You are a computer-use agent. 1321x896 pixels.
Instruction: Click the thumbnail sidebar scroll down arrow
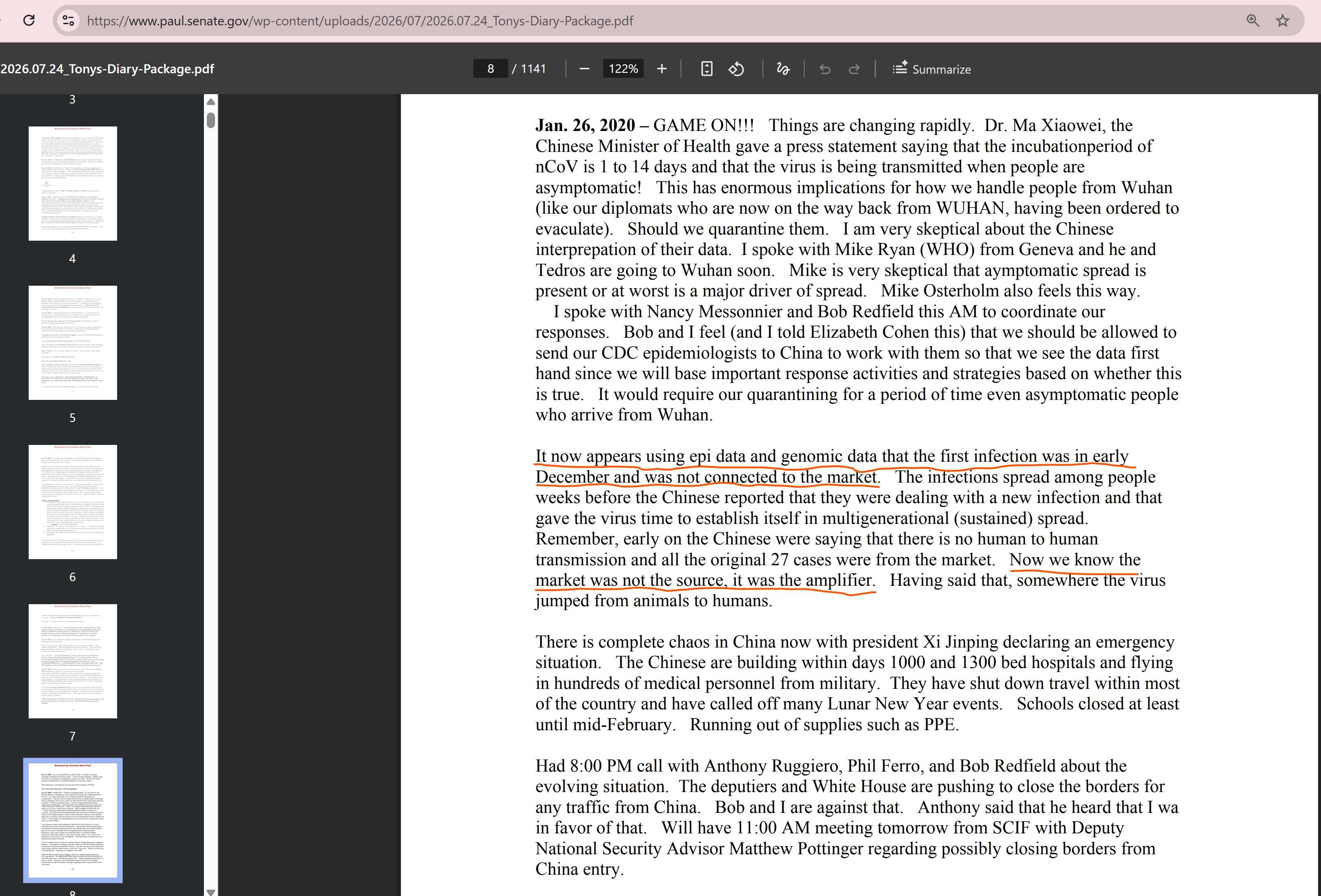click(211, 891)
